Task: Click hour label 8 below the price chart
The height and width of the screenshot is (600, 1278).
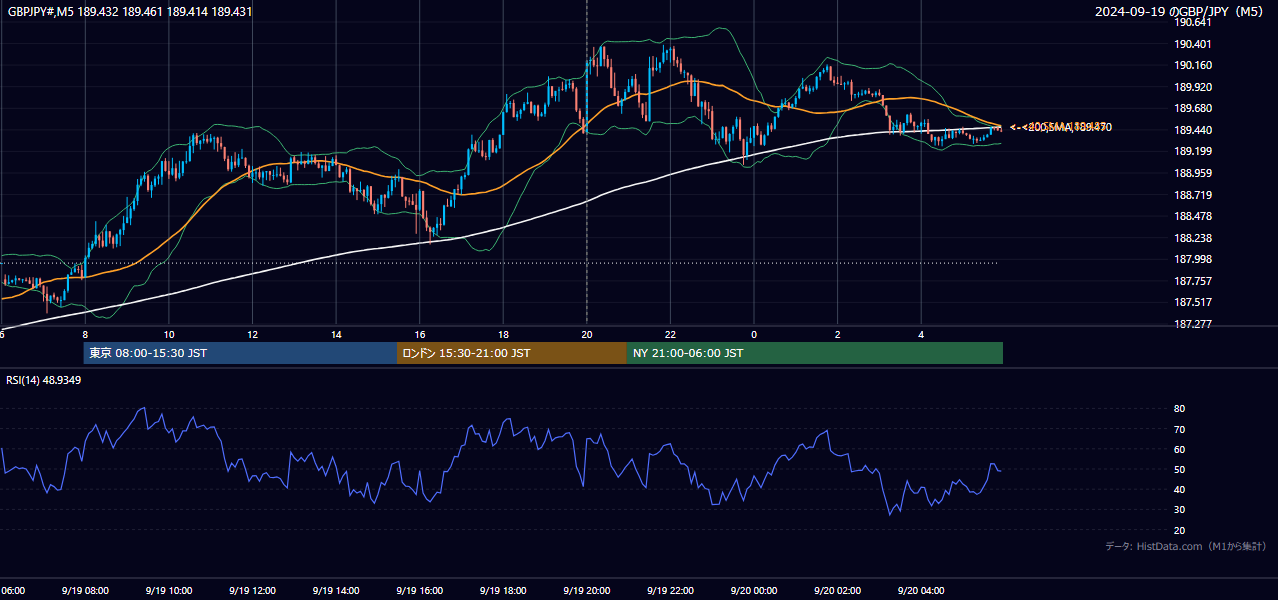Action: pyautogui.click(x=85, y=334)
